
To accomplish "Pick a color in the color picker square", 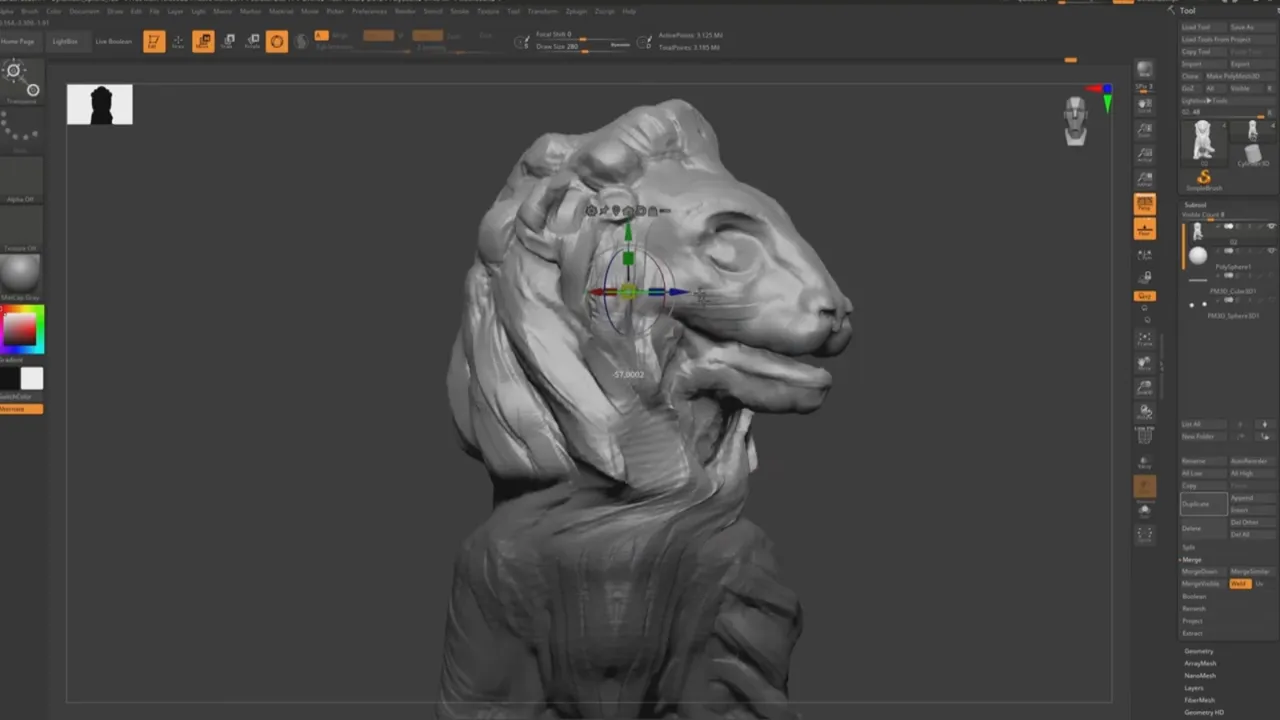I will 22,329.
